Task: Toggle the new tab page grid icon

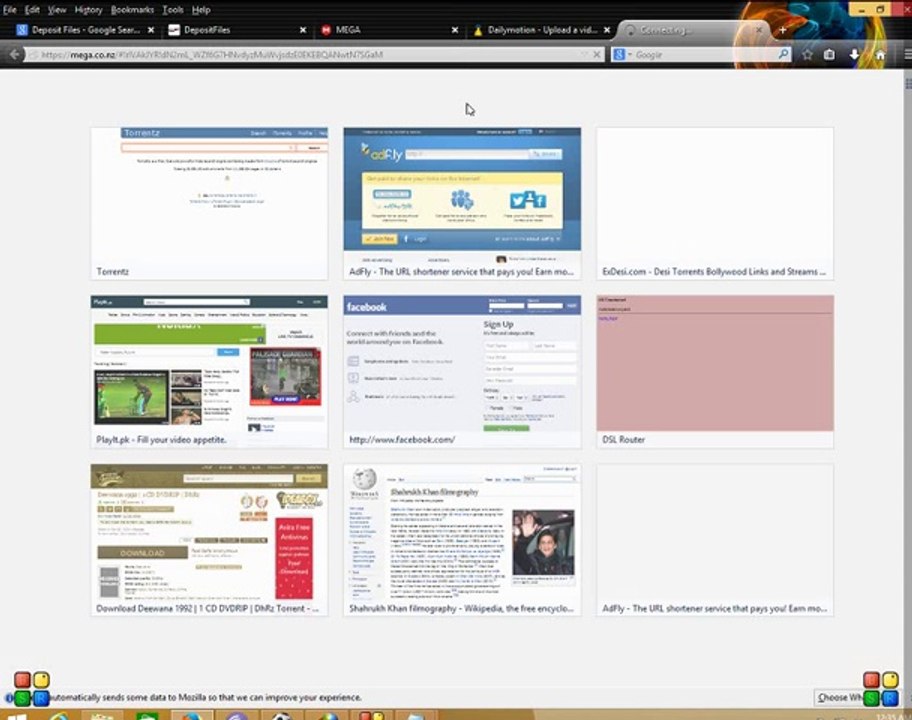Action: click(x=908, y=84)
